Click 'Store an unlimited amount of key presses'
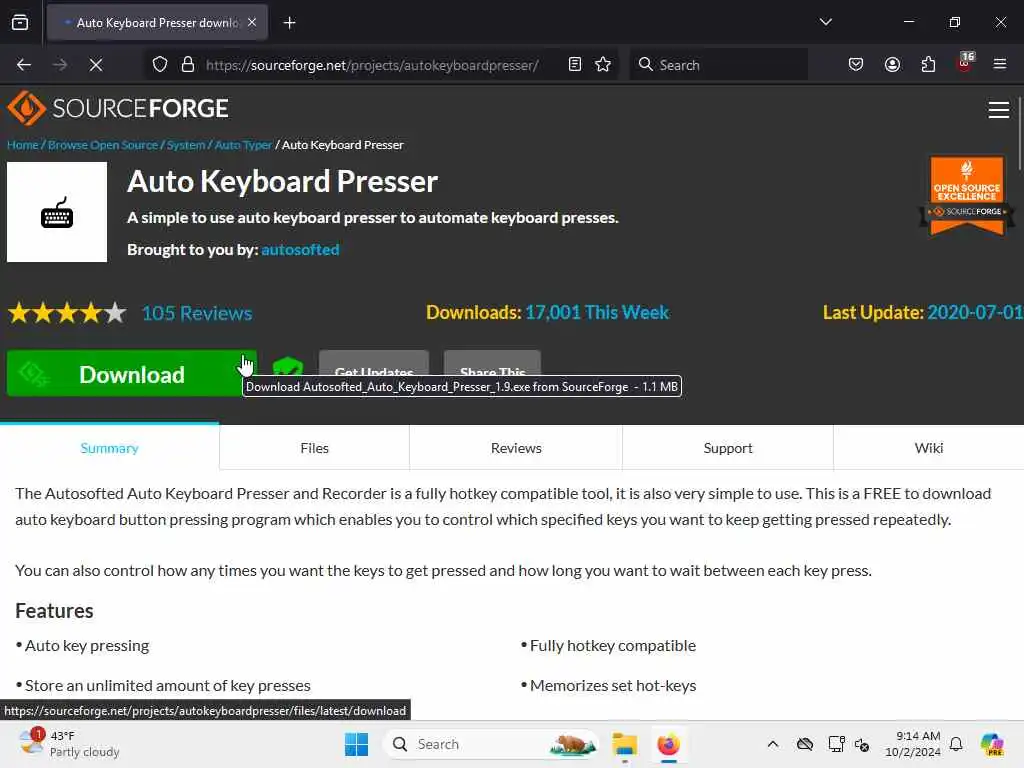The width and height of the screenshot is (1024, 768). tap(167, 686)
